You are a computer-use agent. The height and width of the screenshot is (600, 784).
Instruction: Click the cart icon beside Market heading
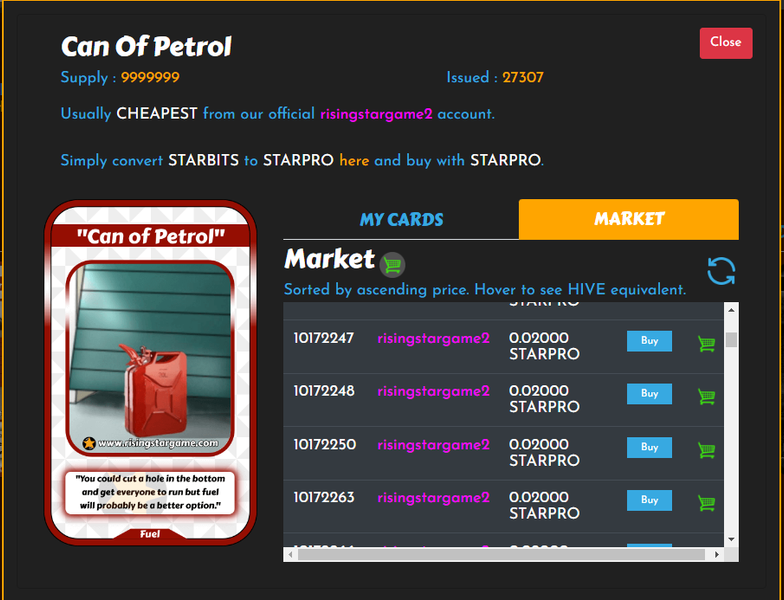(x=392, y=265)
